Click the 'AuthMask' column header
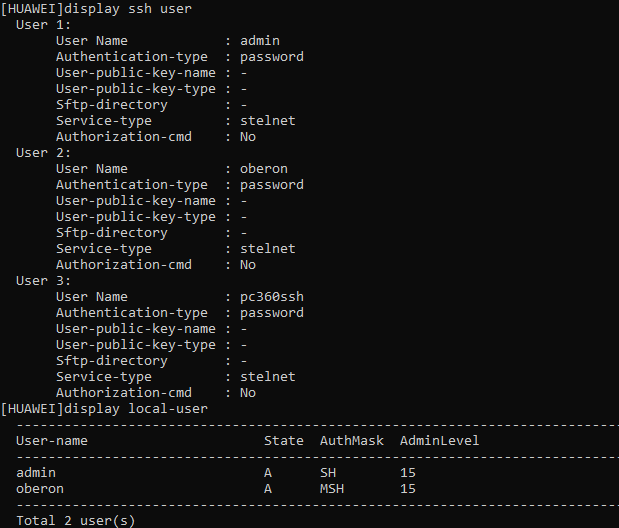 [x=351, y=441]
